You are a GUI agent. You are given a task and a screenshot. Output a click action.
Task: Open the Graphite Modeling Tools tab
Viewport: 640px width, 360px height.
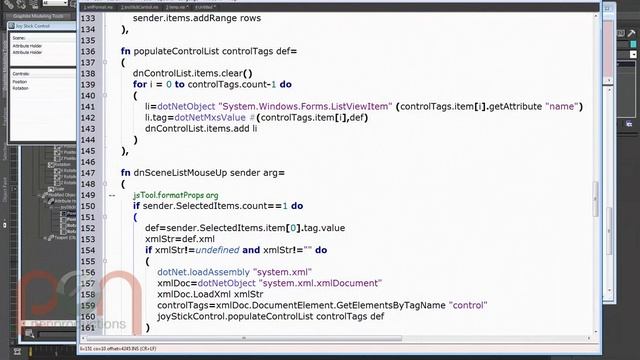coord(38,16)
